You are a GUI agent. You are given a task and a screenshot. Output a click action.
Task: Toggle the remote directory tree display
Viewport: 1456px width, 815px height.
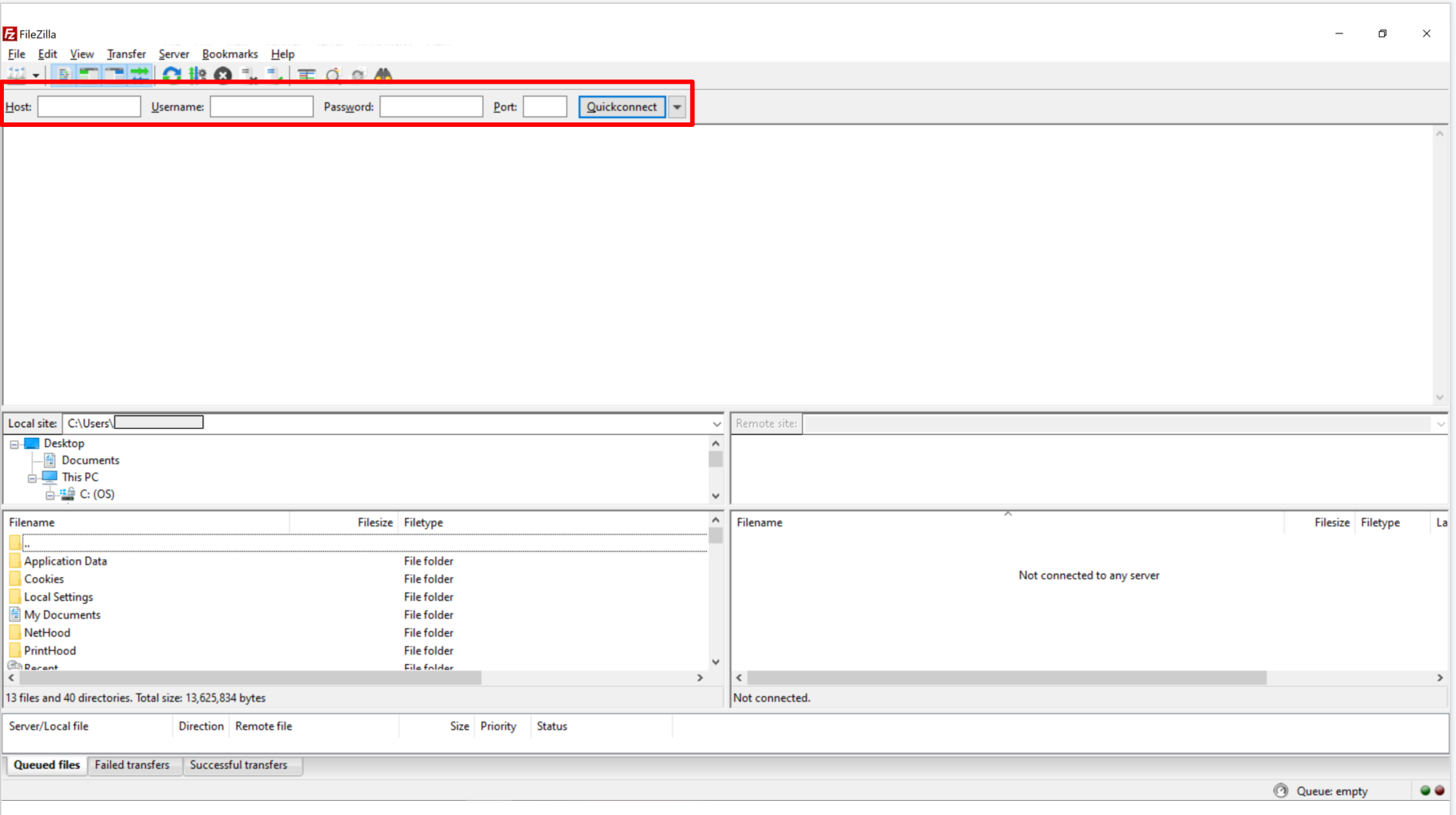click(x=114, y=75)
